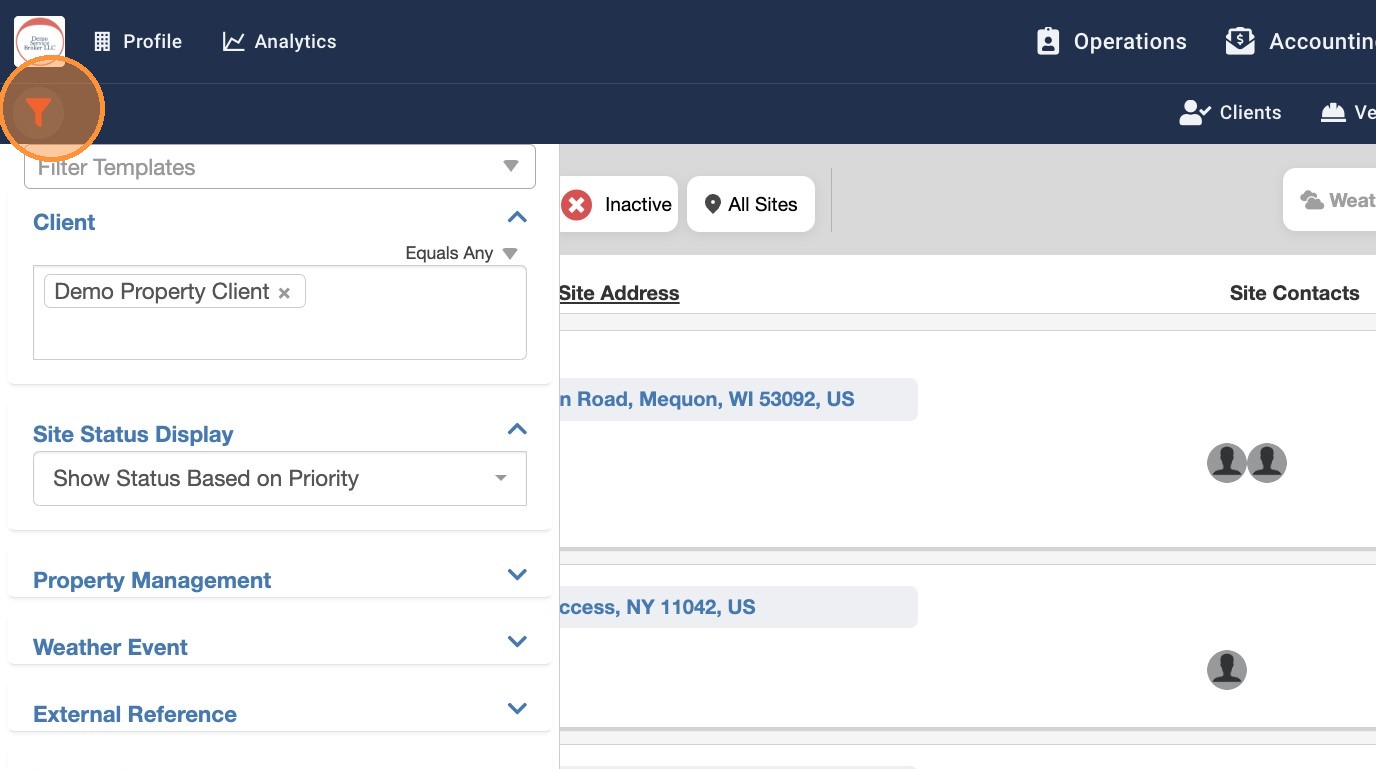Toggle the Inactive sites filter
Viewport: 1376px width, 769px height.
(x=618, y=204)
